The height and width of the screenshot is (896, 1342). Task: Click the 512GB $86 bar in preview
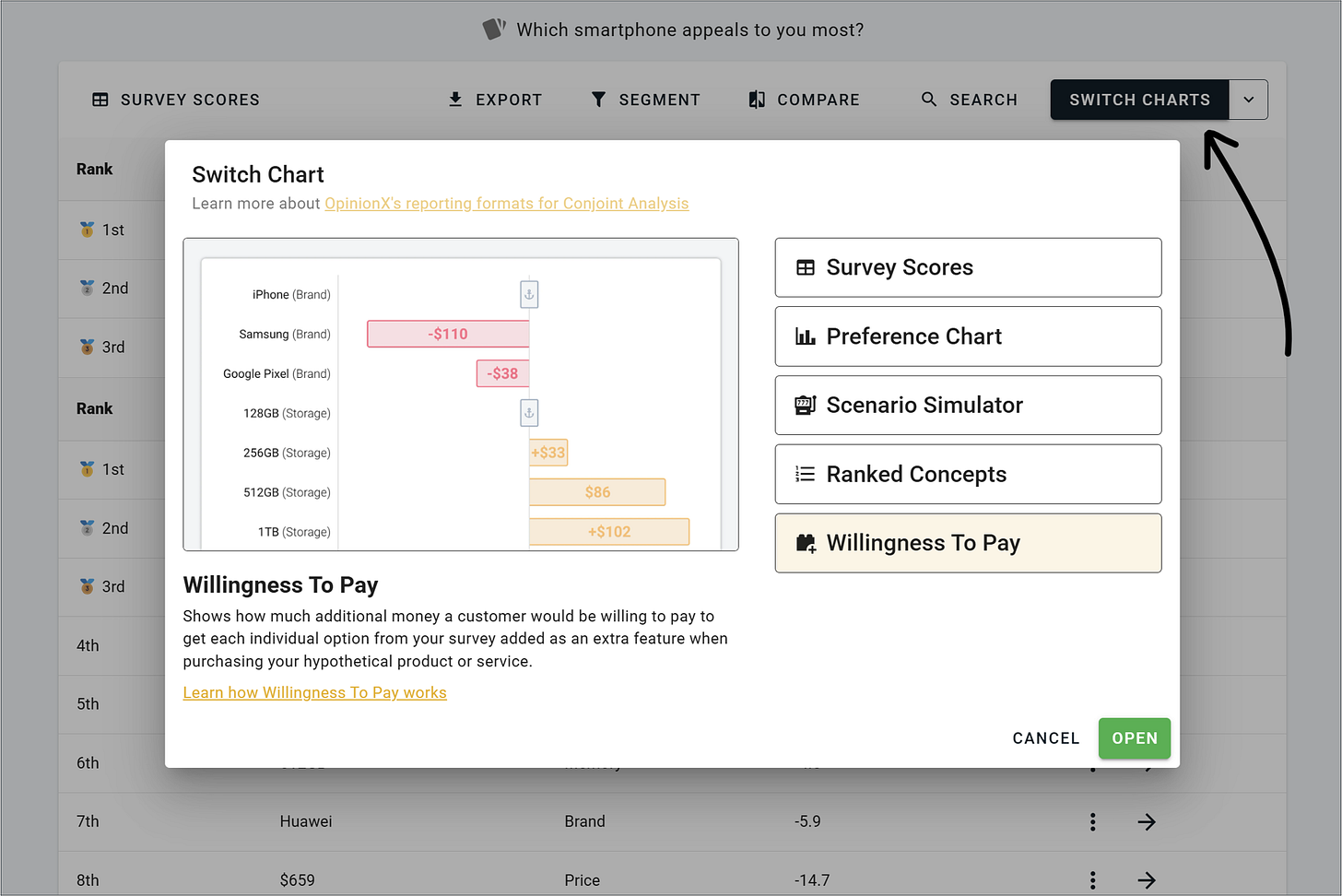(x=597, y=492)
